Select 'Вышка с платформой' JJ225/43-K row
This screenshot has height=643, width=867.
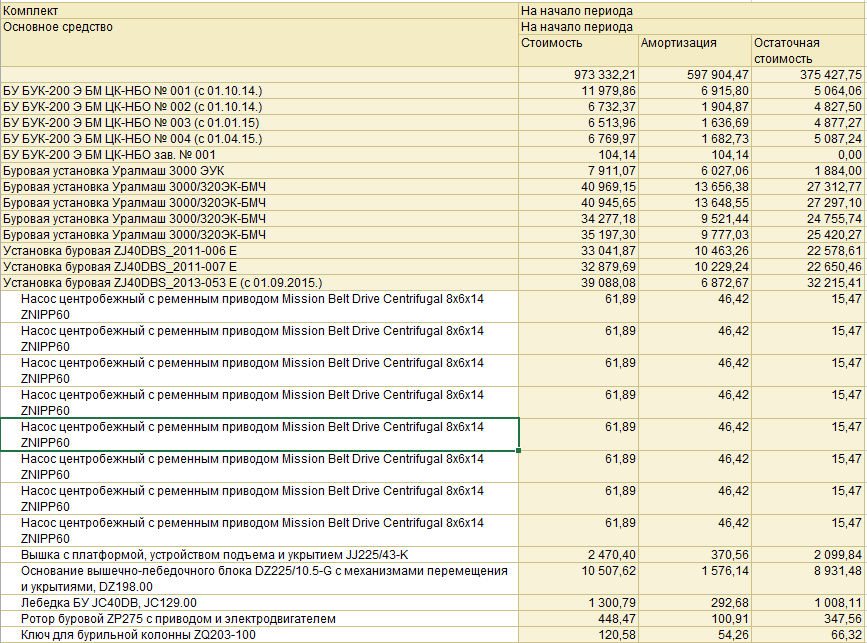pos(259,555)
